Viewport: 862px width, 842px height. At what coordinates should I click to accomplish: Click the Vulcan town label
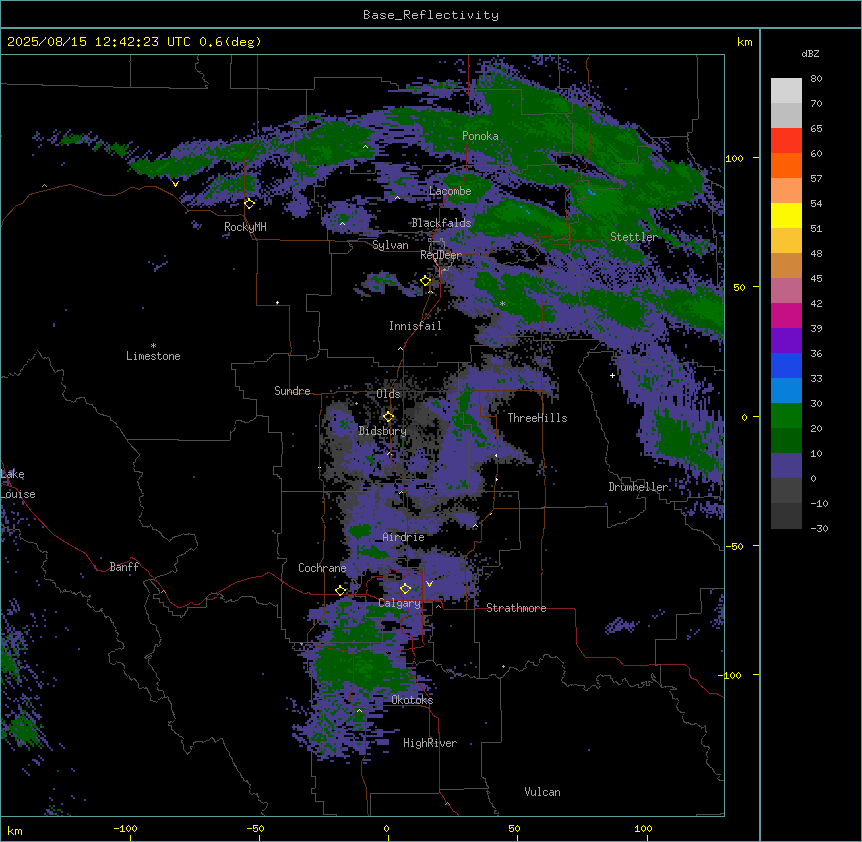(x=542, y=792)
